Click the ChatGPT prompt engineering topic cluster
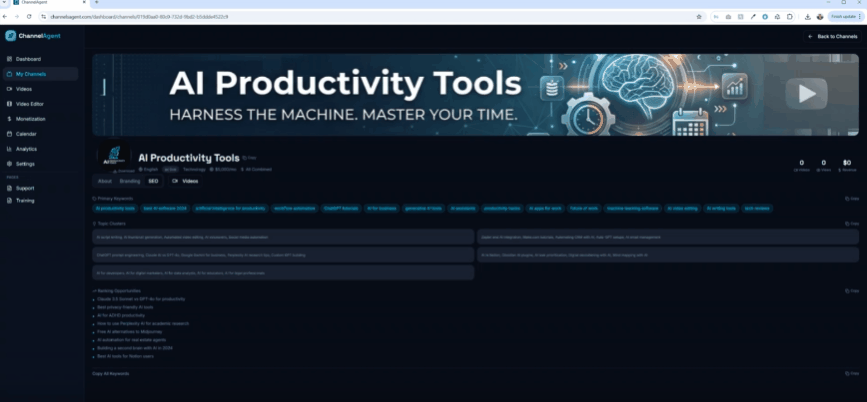Screen dimensions: 867x402 point(283,255)
